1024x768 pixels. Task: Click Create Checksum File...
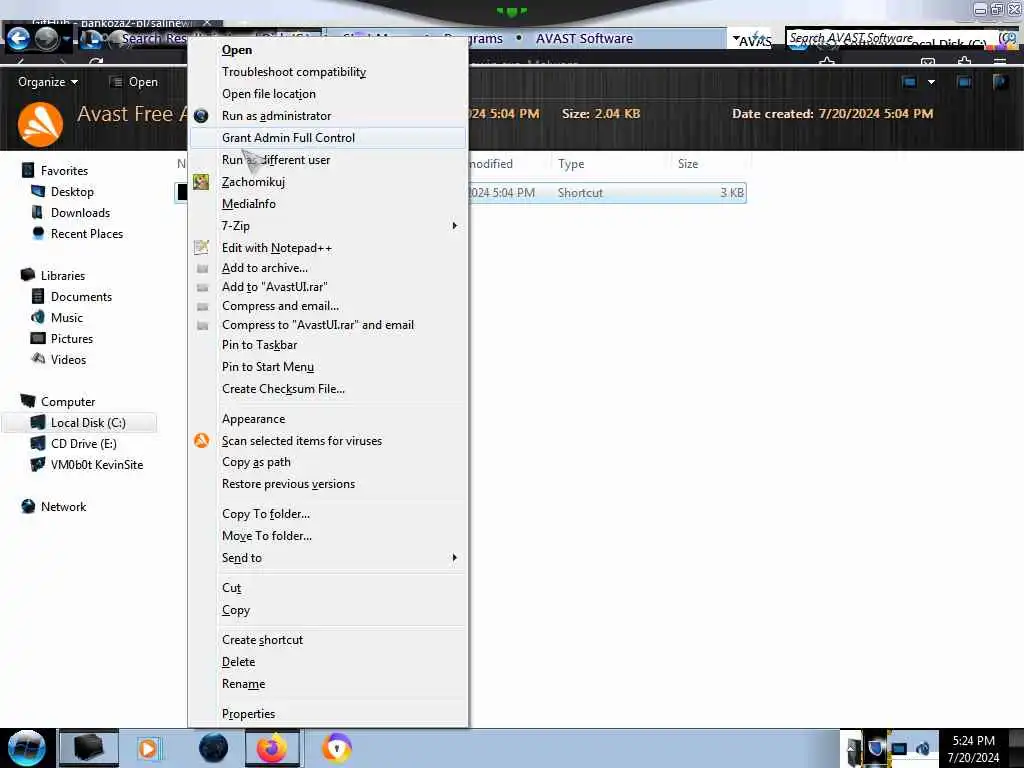point(283,389)
